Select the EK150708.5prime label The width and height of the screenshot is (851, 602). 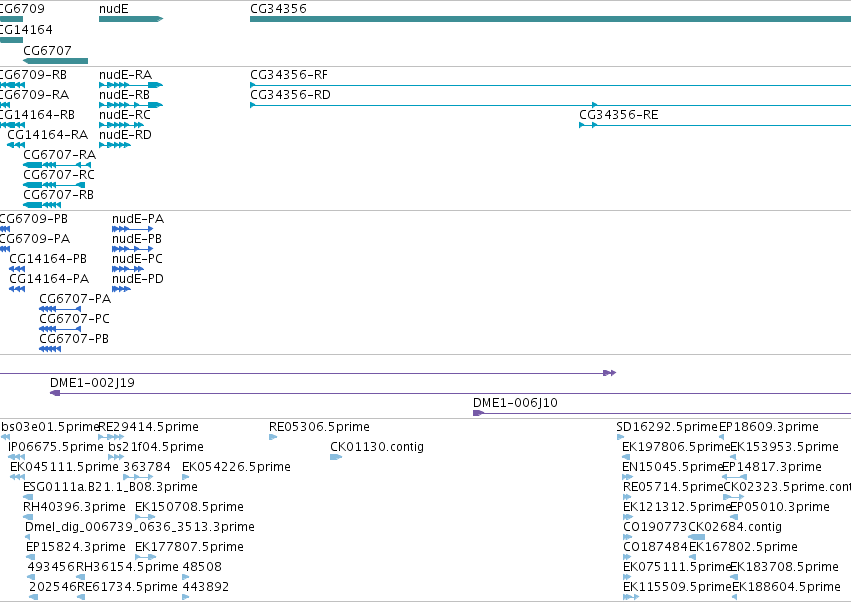(x=189, y=507)
